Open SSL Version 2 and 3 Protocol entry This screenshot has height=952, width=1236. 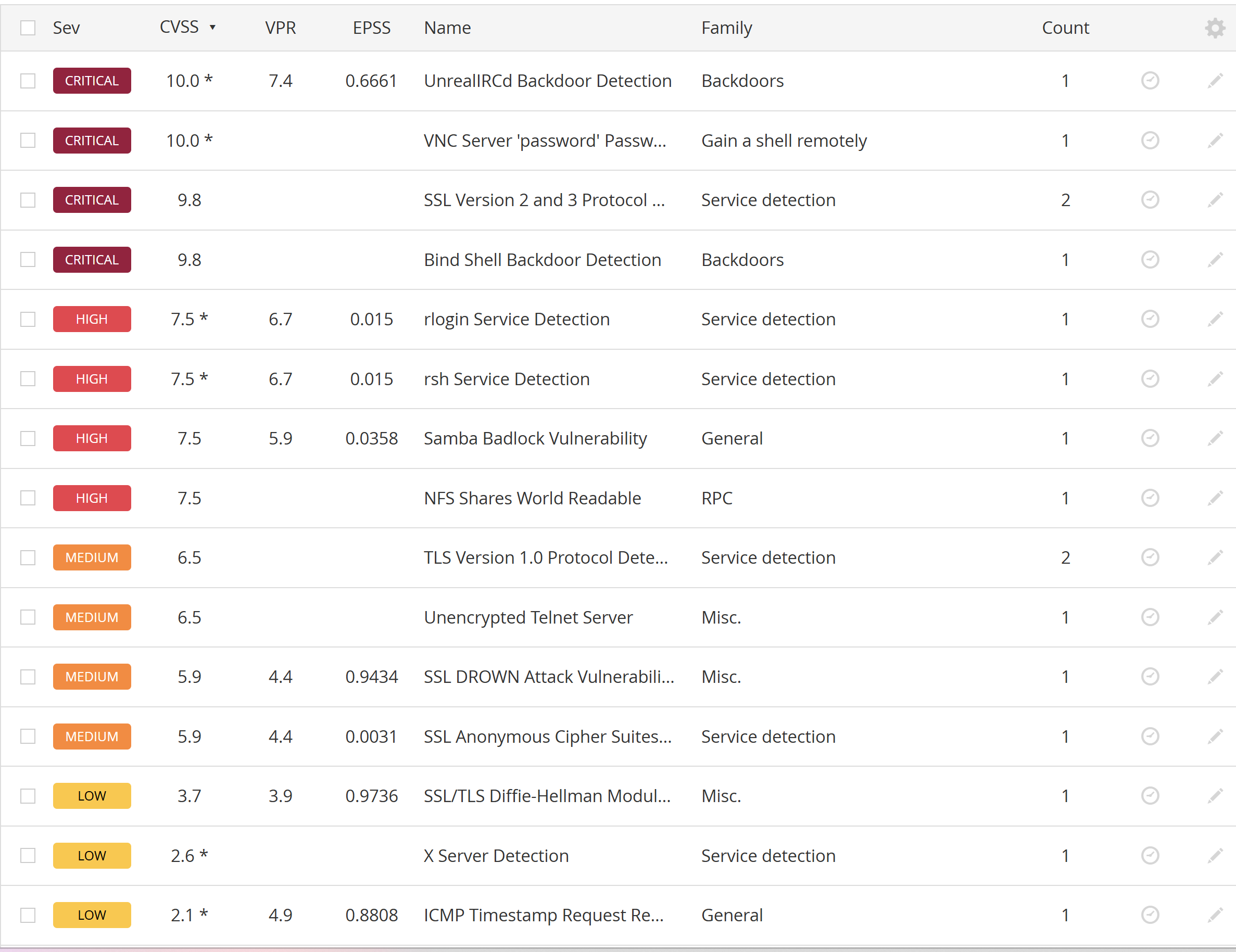click(544, 200)
